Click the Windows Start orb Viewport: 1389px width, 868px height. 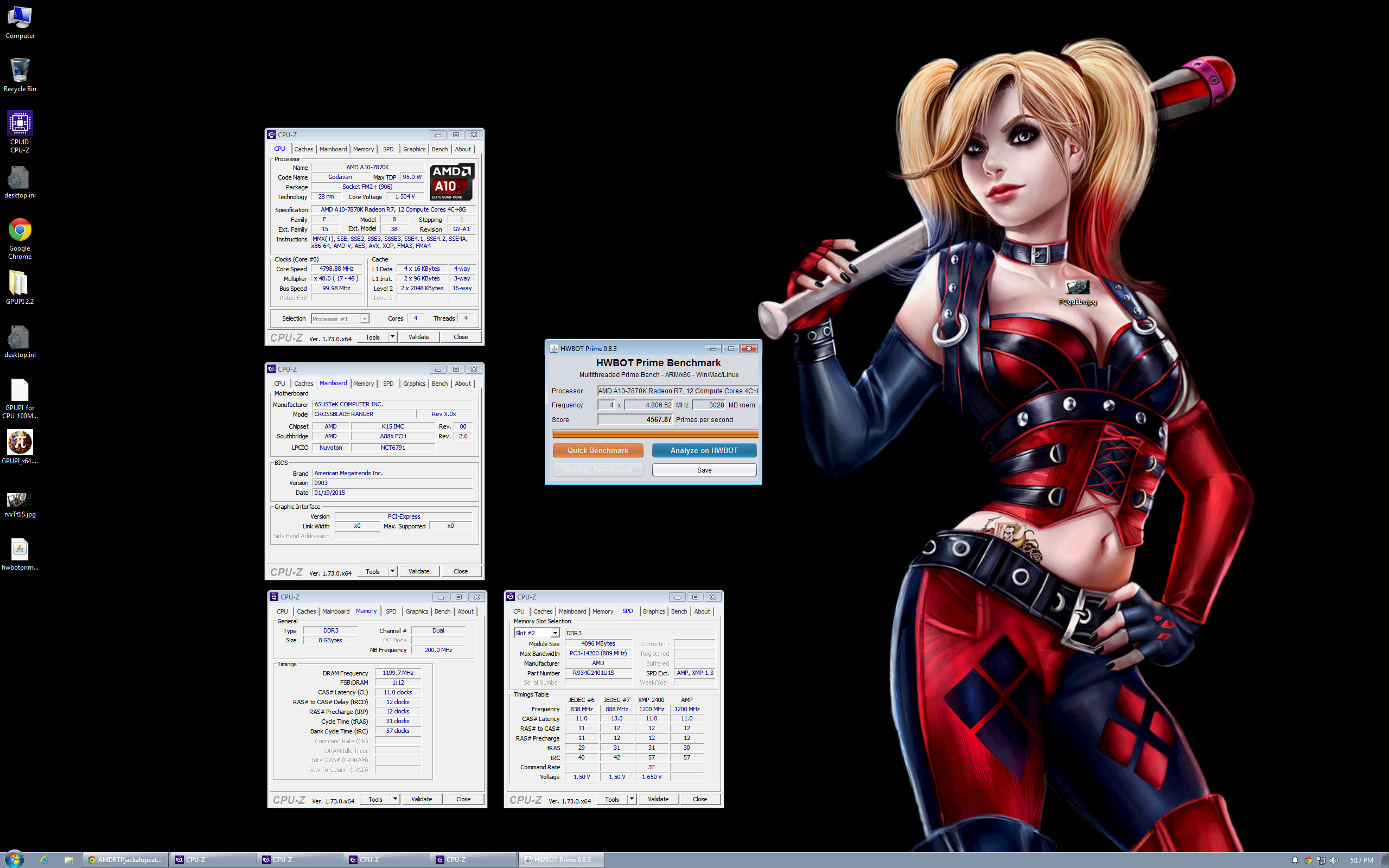pos(14,859)
